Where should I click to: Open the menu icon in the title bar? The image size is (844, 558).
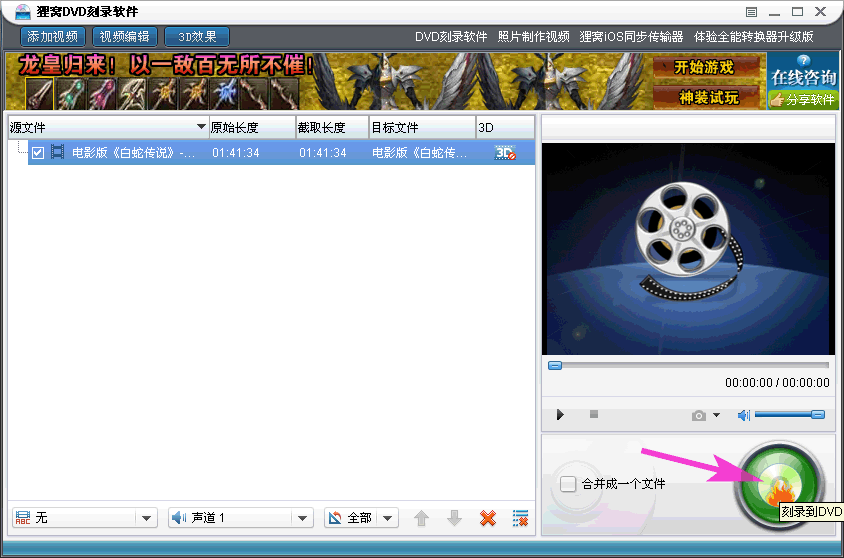click(x=751, y=12)
